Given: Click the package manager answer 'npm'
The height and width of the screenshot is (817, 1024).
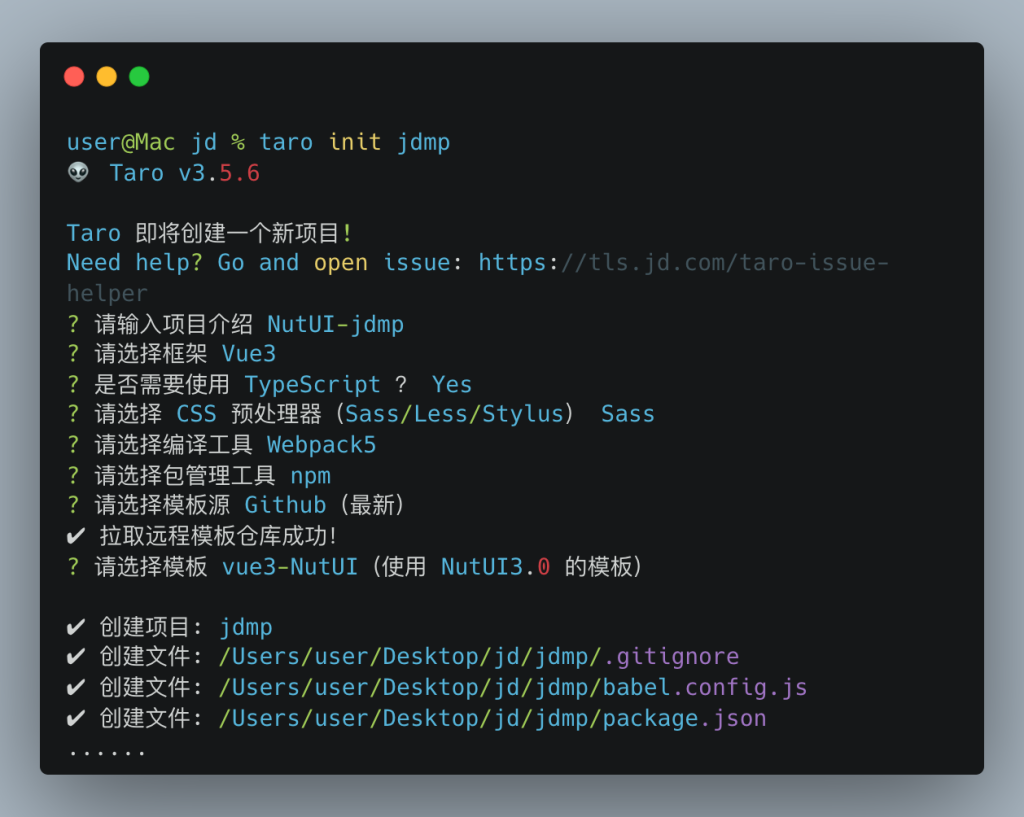Looking at the screenshot, I should [310, 476].
